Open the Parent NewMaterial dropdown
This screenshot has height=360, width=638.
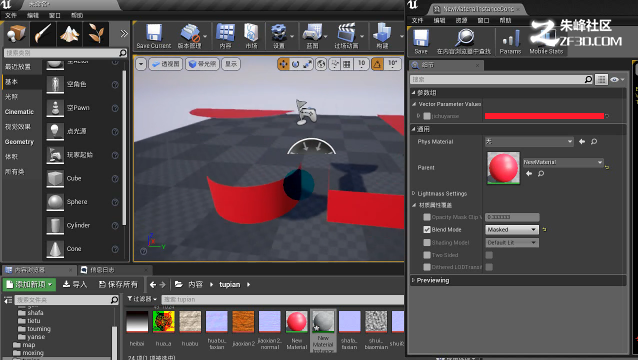[563, 162]
